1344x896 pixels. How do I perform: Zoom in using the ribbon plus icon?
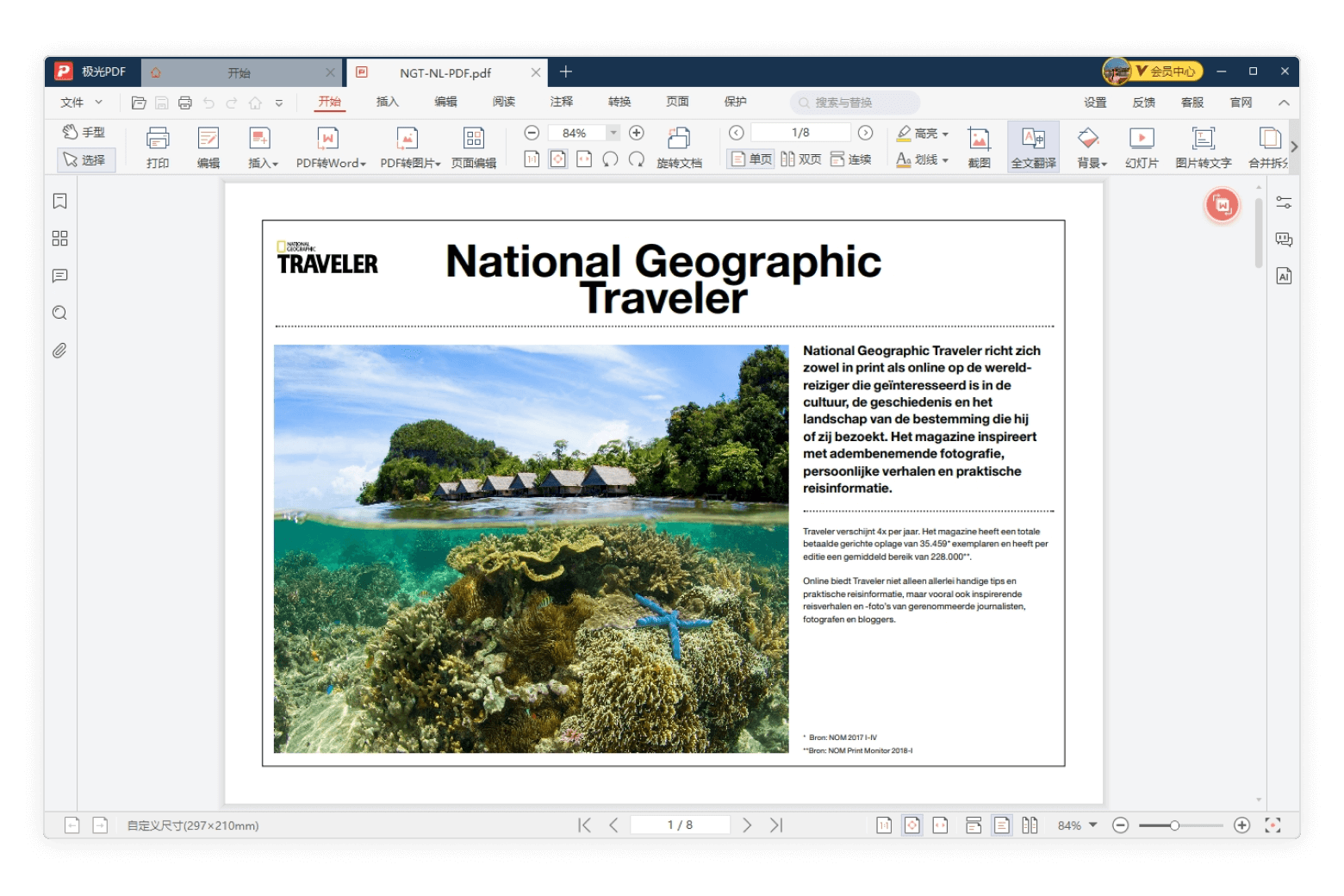(637, 133)
